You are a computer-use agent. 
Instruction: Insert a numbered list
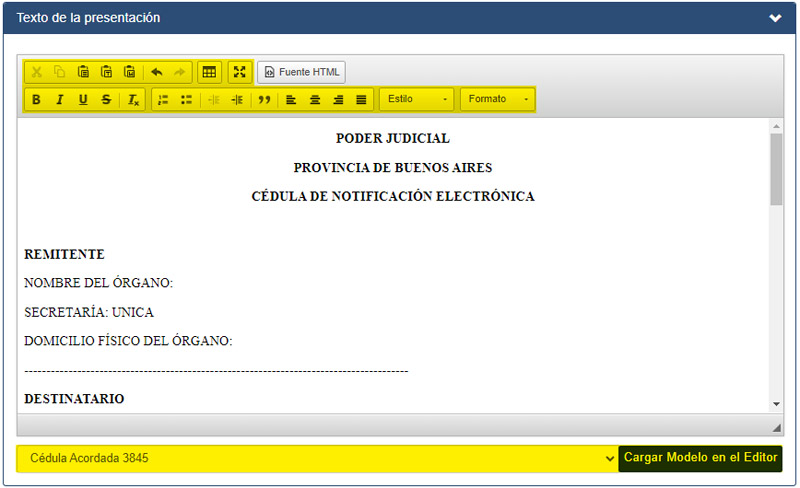164,100
